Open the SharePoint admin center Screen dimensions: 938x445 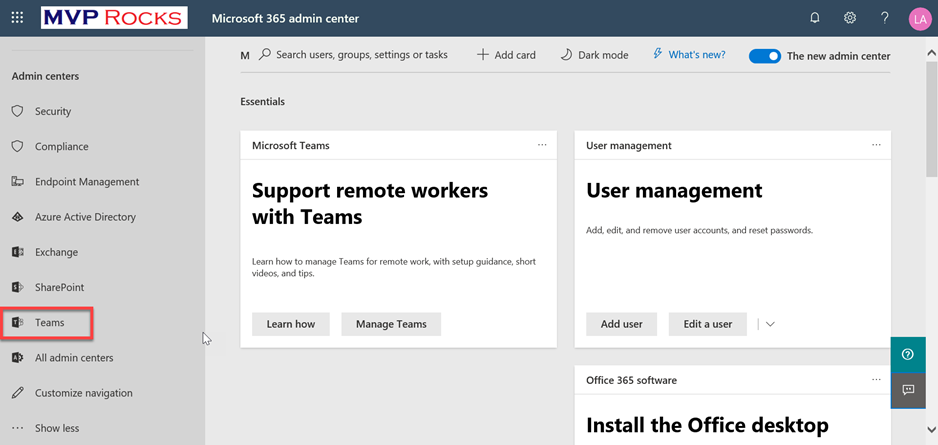tap(59, 288)
